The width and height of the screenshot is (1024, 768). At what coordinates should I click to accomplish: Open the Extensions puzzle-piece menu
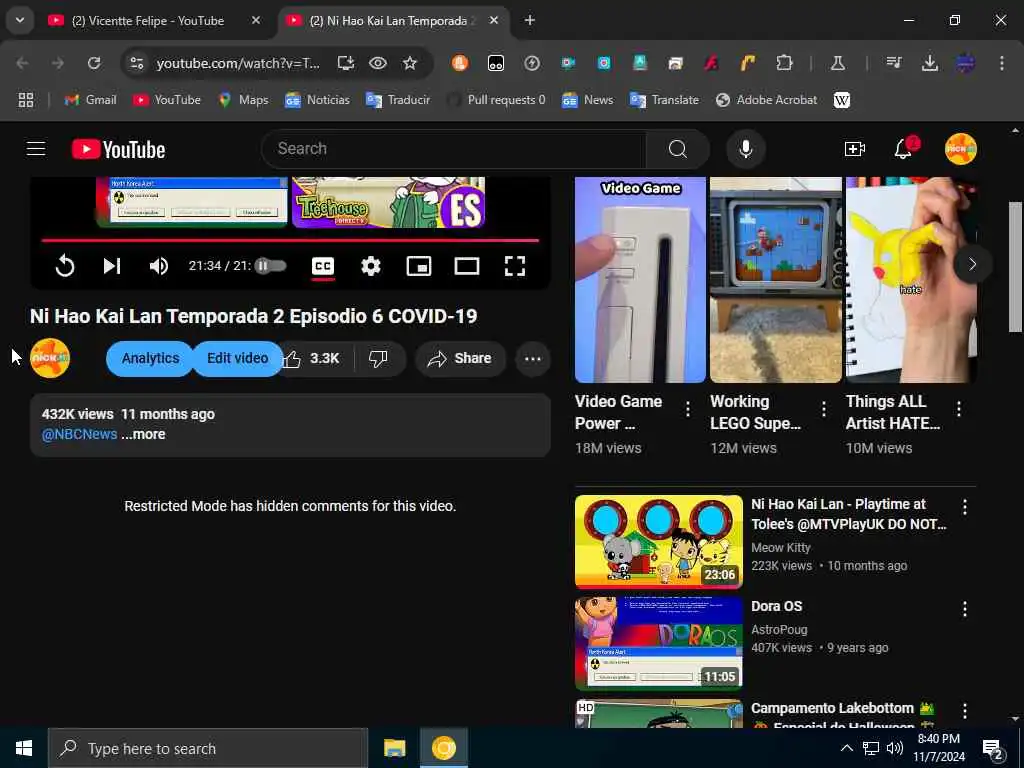784,63
